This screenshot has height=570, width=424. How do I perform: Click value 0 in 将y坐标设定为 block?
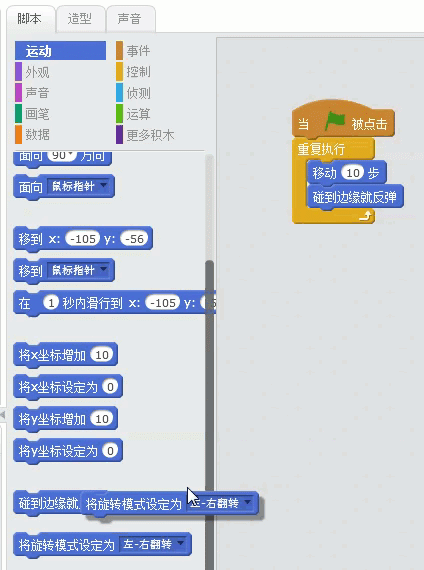coord(110,451)
